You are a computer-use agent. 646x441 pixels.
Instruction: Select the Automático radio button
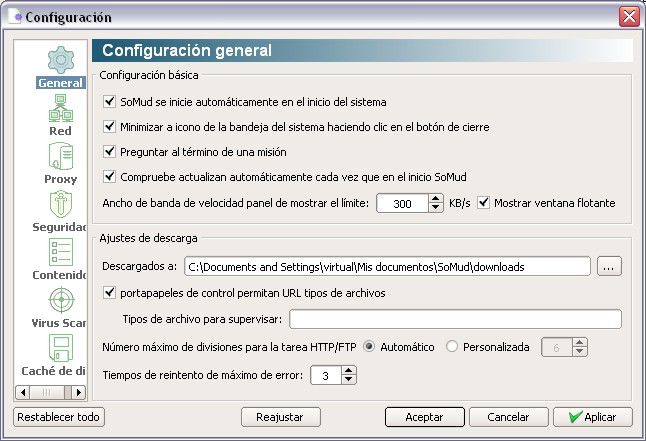(x=369, y=347)
